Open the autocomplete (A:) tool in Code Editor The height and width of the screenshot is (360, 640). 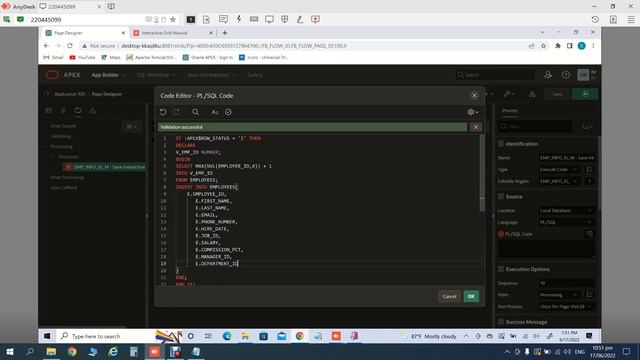tap(215, 112)
